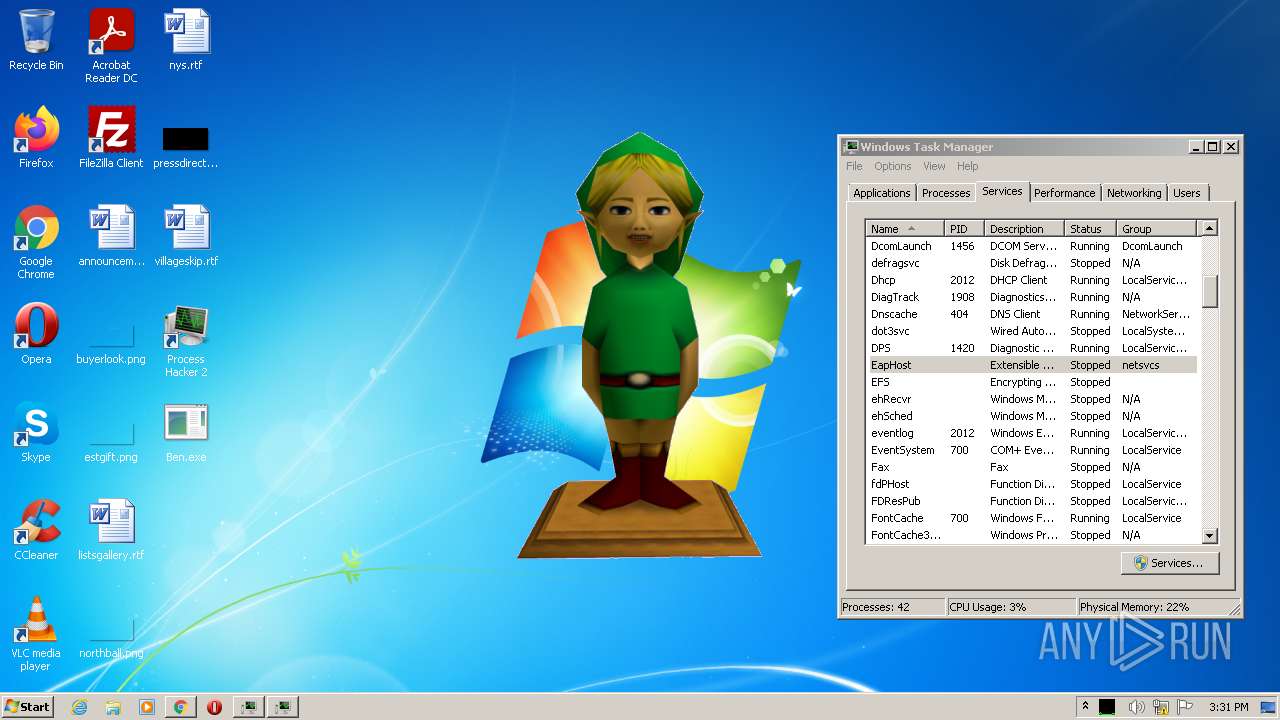Image resolution: width=1280 pixels, height=720 pixels.
Task: Select northball.png file icon
Action: click(x=111, y=640)
